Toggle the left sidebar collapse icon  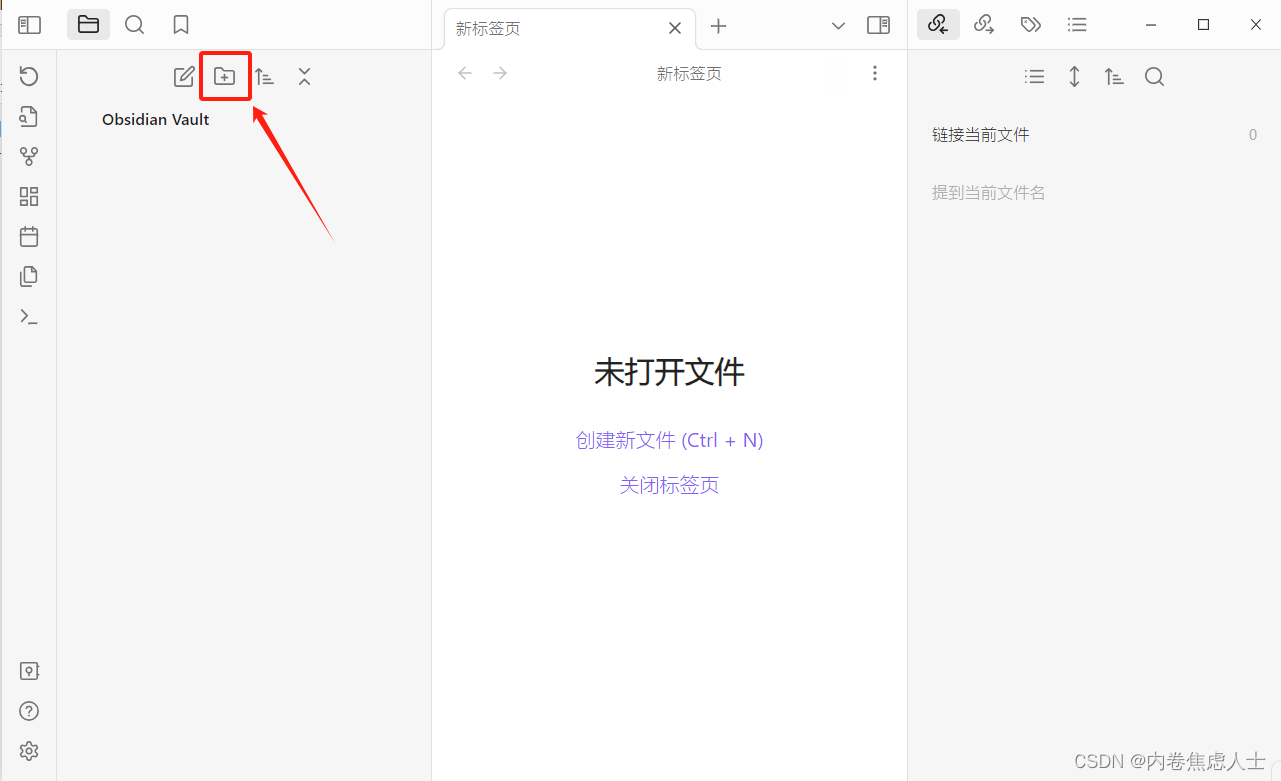29,25
